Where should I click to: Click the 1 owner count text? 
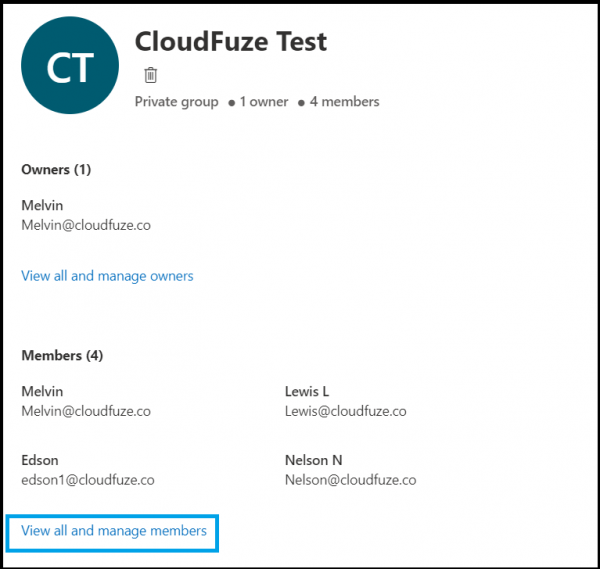coord(264,102)
